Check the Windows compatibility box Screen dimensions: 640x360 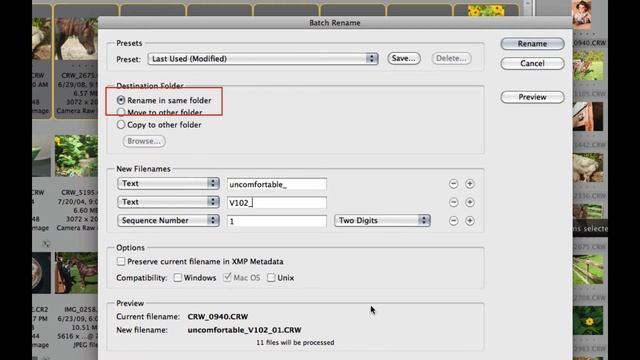coord(178,278)
